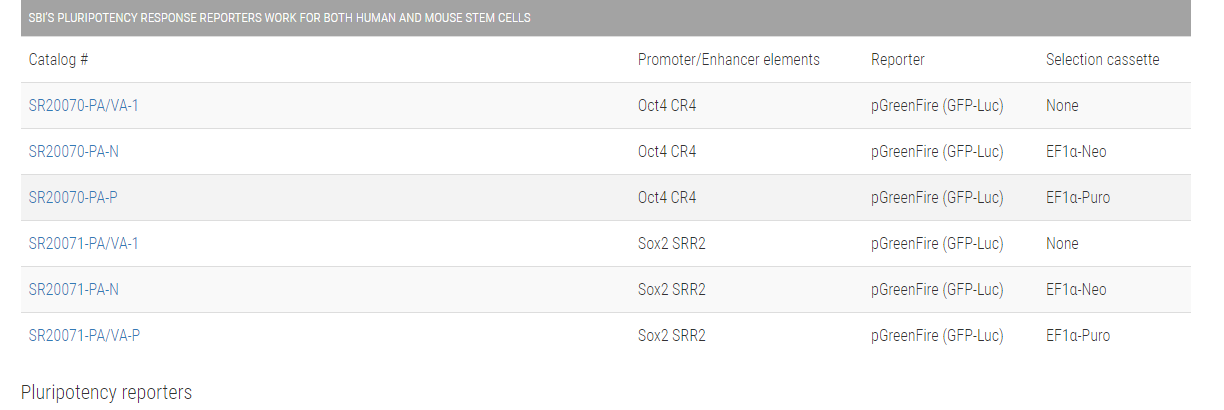
Task: Click the Catalog # column header
Action: click(x=59, y=59)
